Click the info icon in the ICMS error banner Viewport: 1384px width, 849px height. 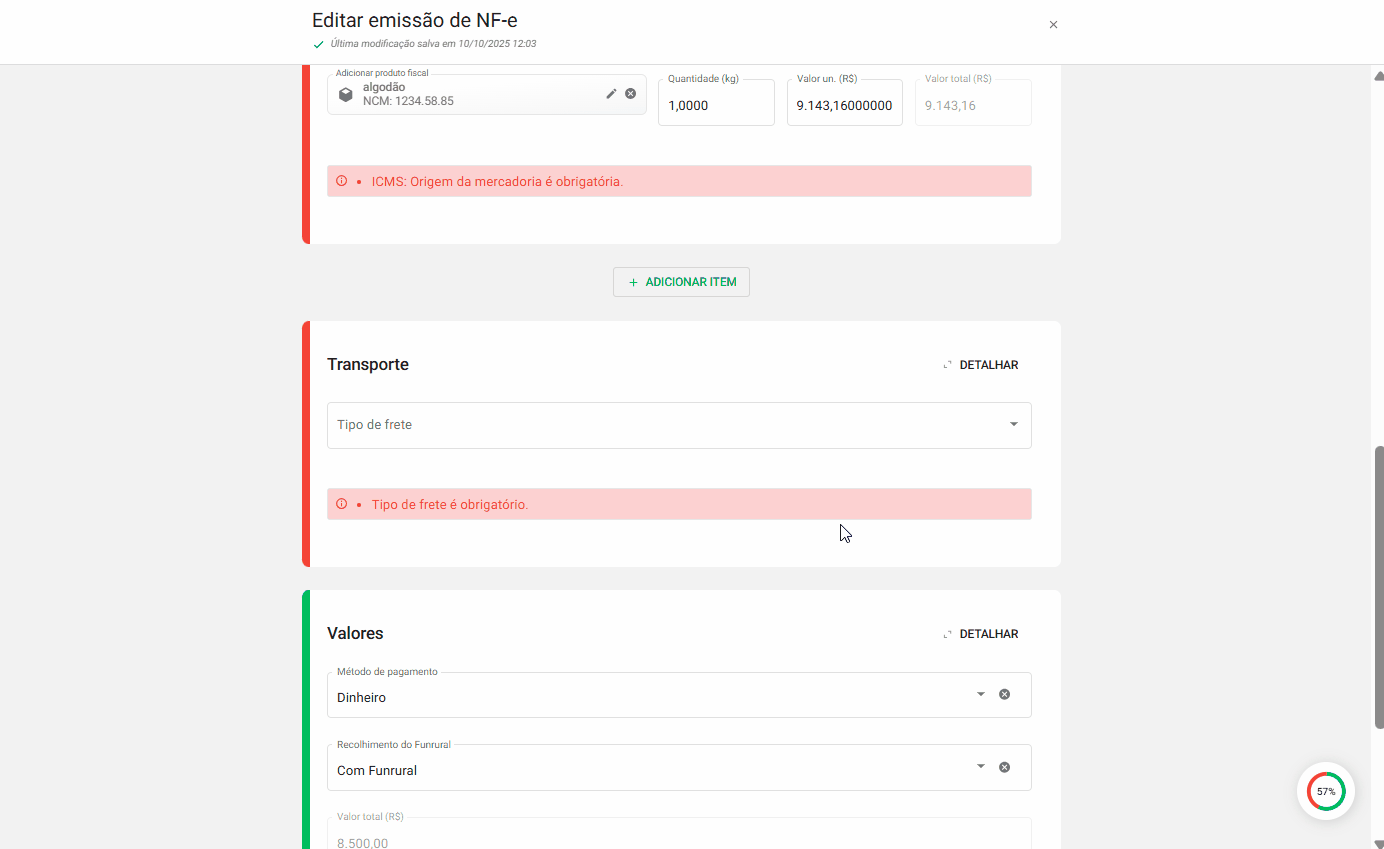coord(344,181)
